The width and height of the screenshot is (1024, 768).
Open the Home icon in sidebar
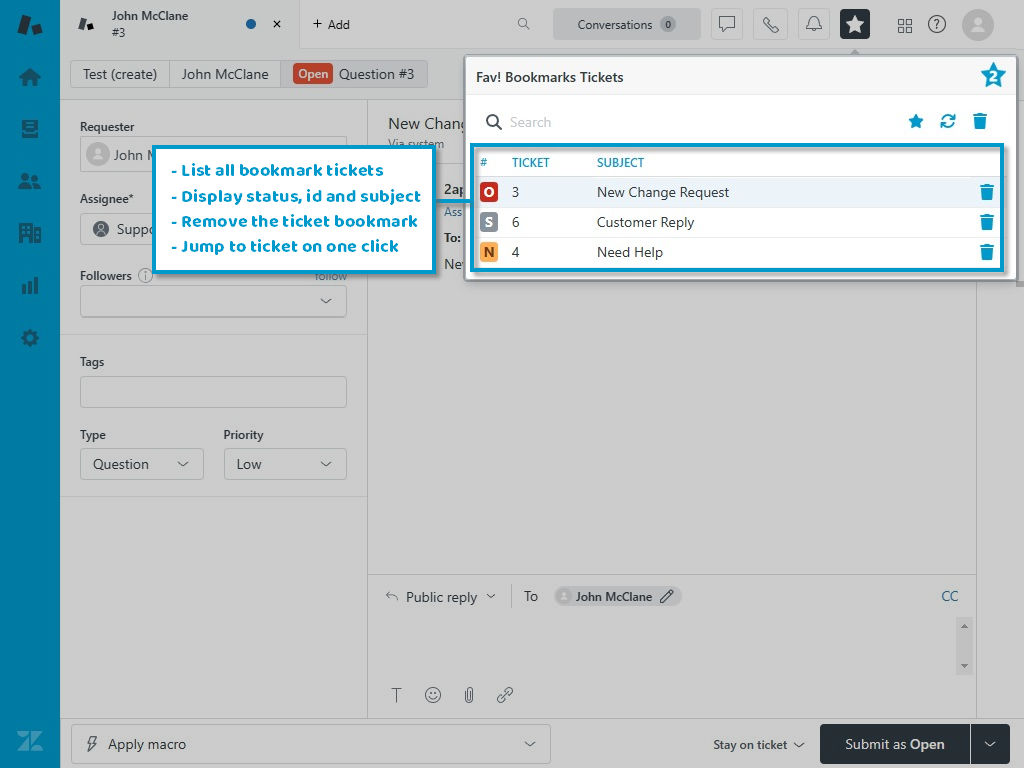30,77
